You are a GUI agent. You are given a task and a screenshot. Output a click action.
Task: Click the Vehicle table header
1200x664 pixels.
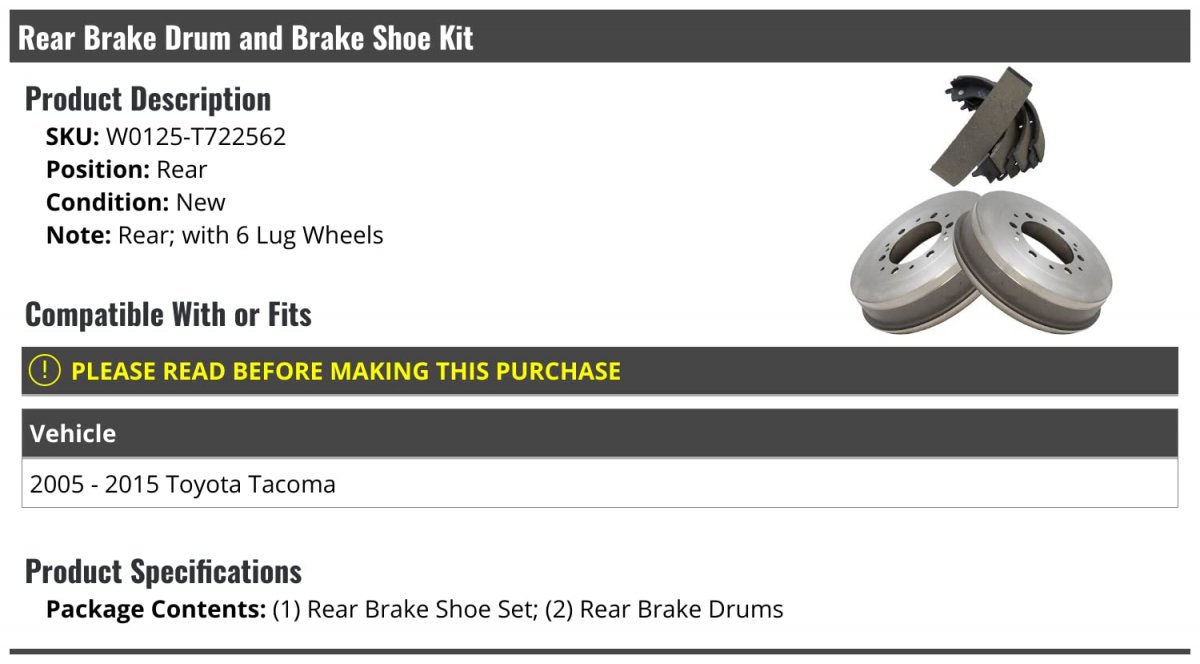(600, 433)
